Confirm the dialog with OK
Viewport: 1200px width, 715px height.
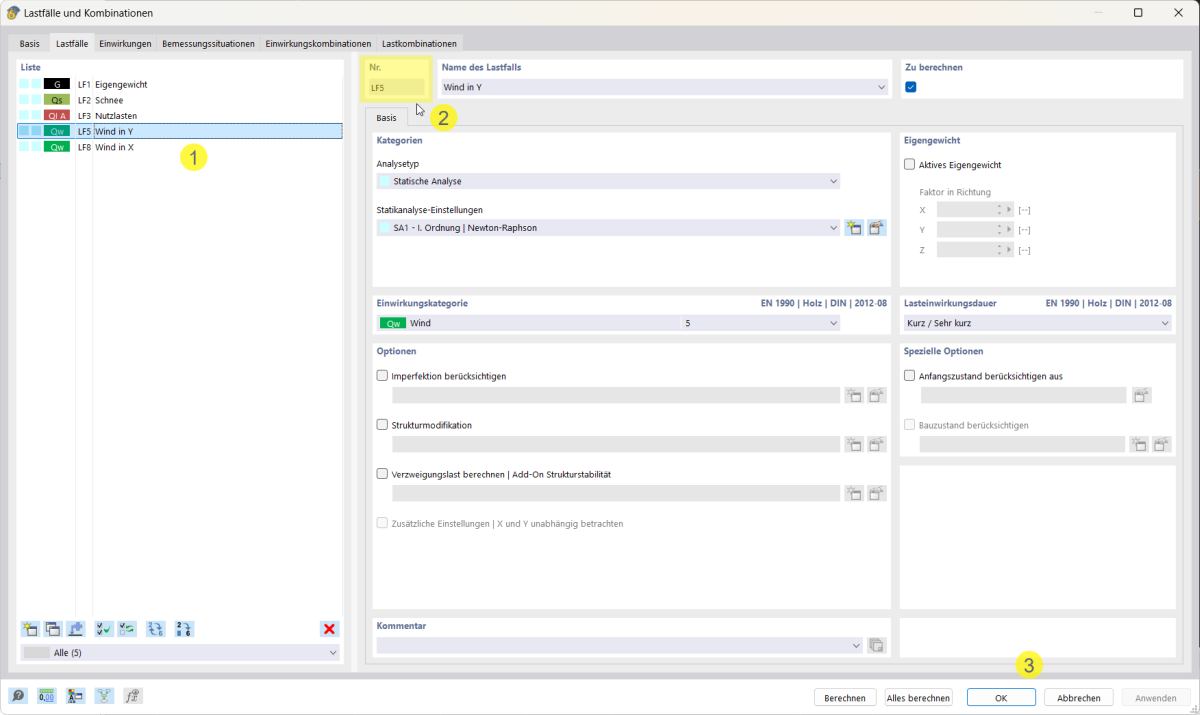1001,698
